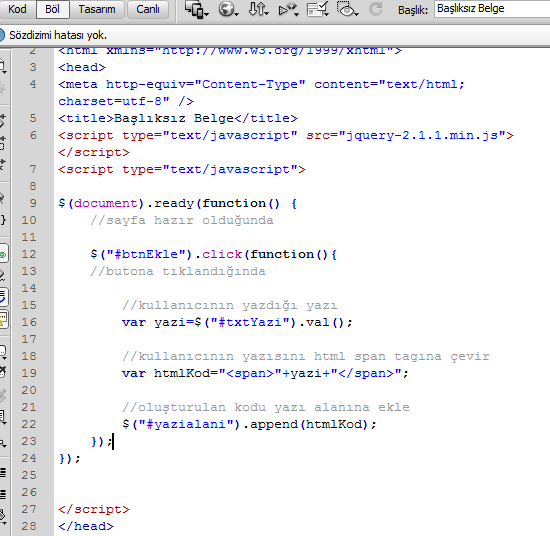Click comment '//sayfa hazır olduğunda'
The height and width of the screenshot is (536, 550).
(x=182, y=221)
